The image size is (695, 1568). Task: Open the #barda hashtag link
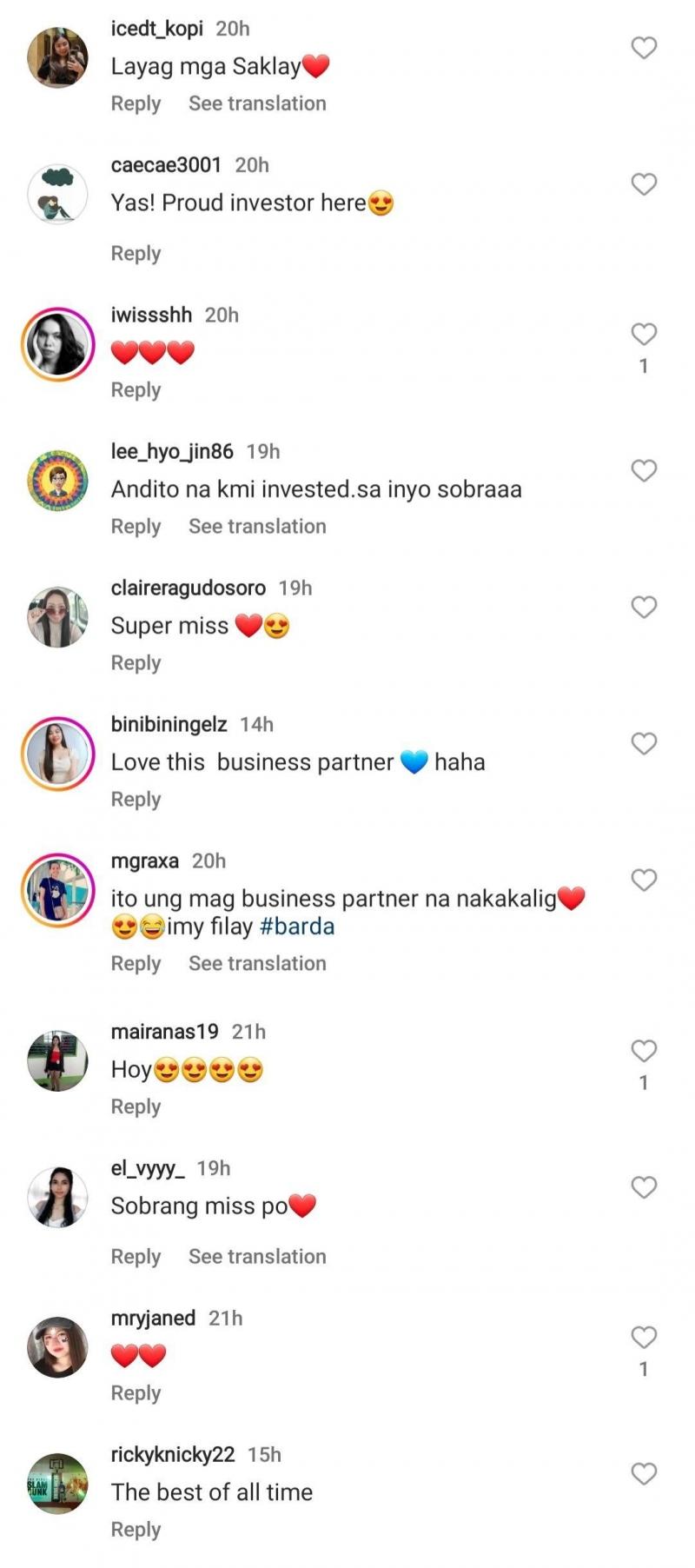(297, 927)
